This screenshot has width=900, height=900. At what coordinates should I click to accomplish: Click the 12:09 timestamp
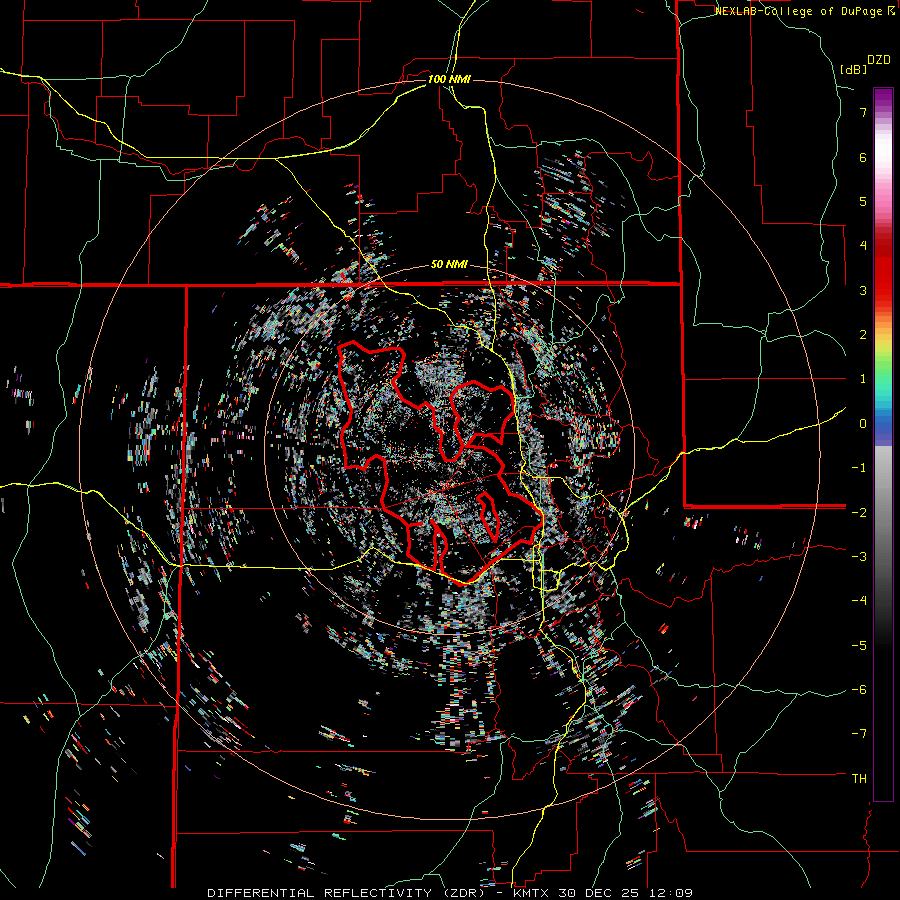click(669, 893)
